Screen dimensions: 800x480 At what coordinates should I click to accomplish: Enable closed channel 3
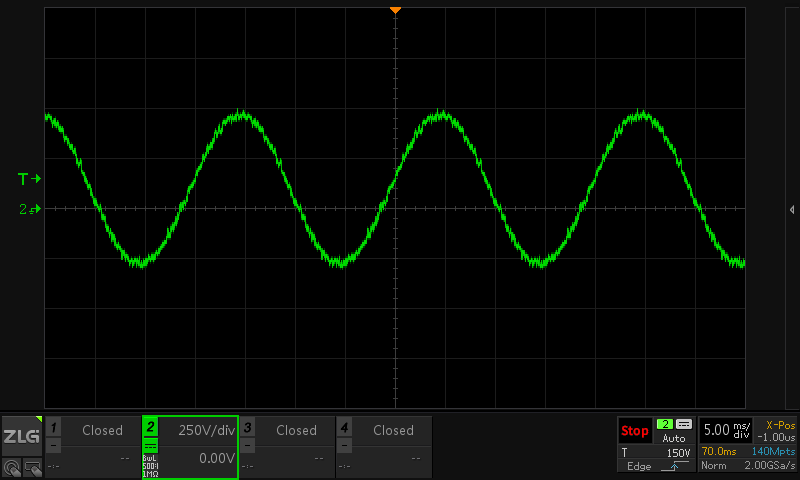(x=248, y=429)
